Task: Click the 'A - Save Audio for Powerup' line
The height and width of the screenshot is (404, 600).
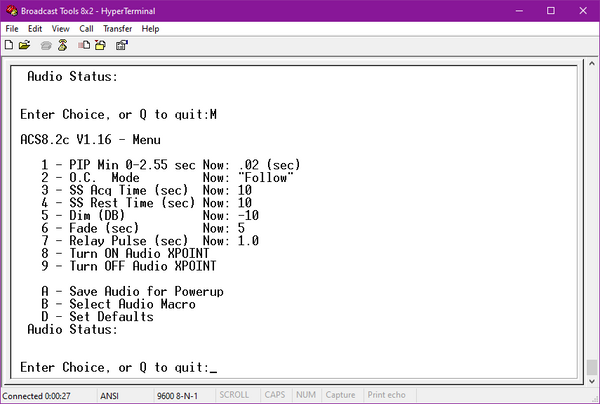Action: tap(132, 292)
